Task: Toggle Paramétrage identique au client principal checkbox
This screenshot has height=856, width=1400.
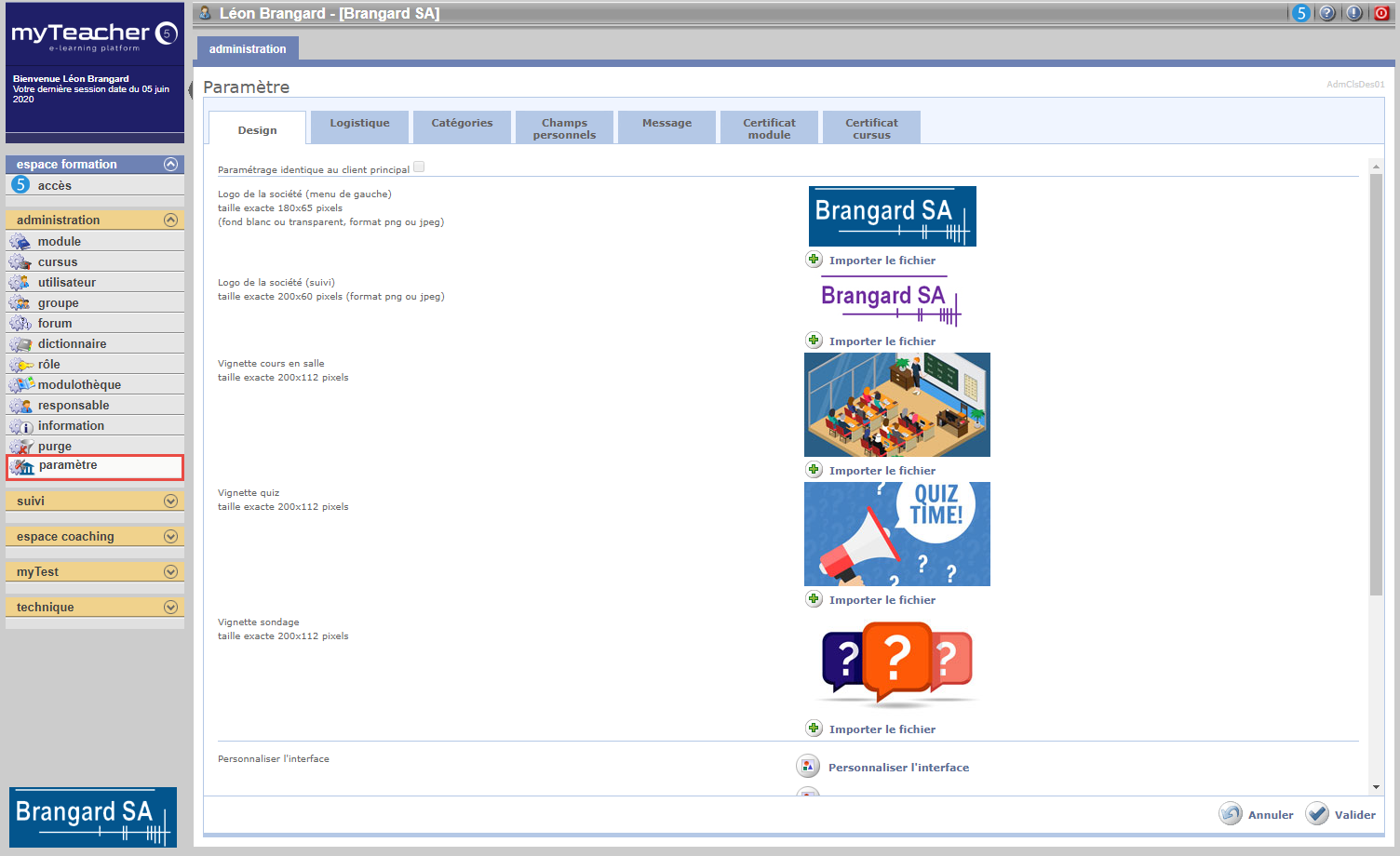Action: [419, 167]
